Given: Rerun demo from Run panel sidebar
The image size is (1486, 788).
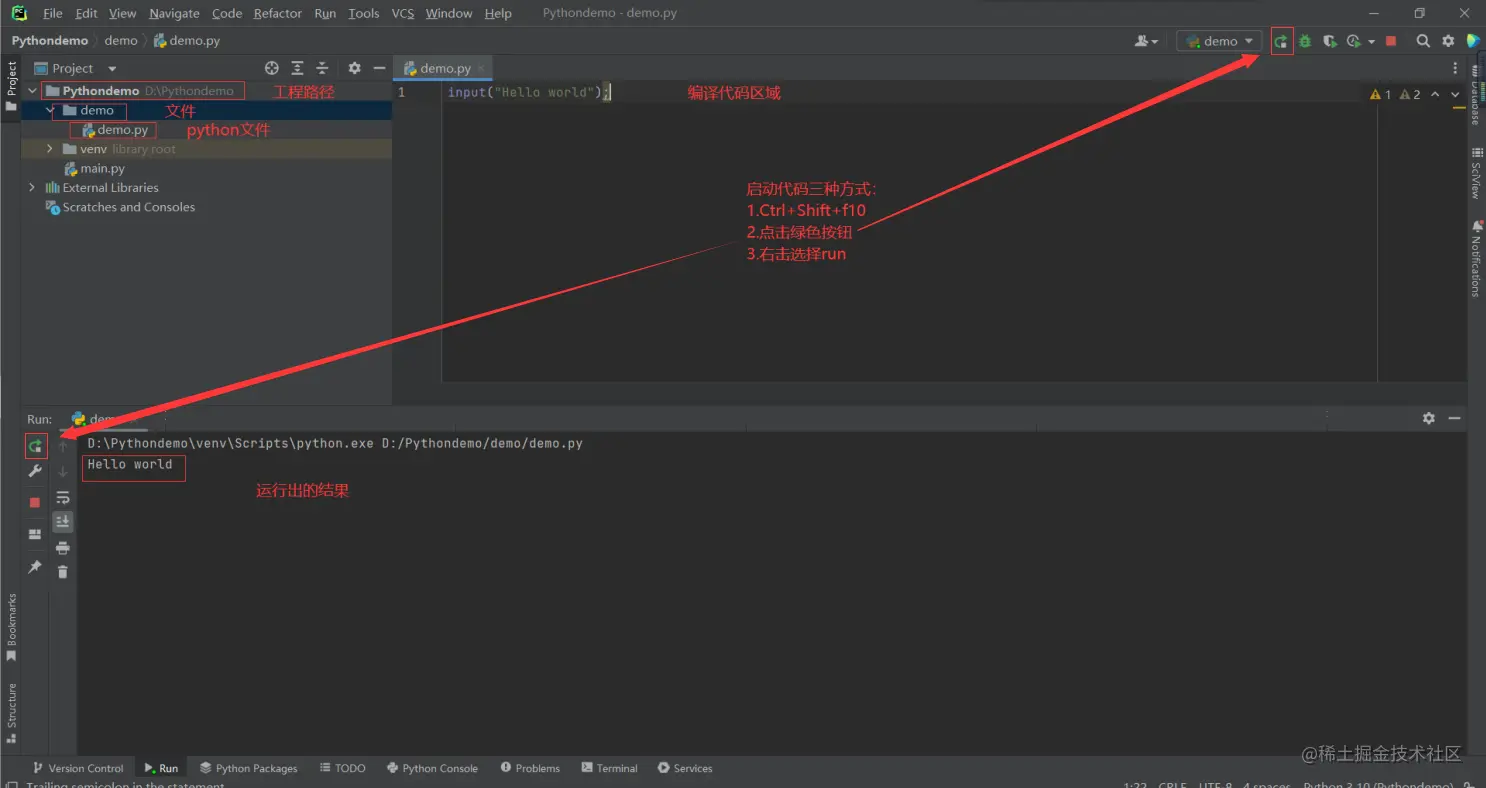Looking at the screenshot, I should (x=35, y=446).
